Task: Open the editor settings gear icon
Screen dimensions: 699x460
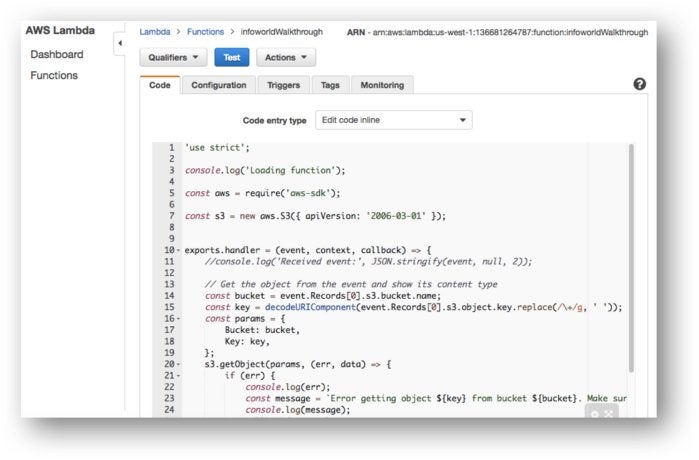Action: click(x=595, y=415)
